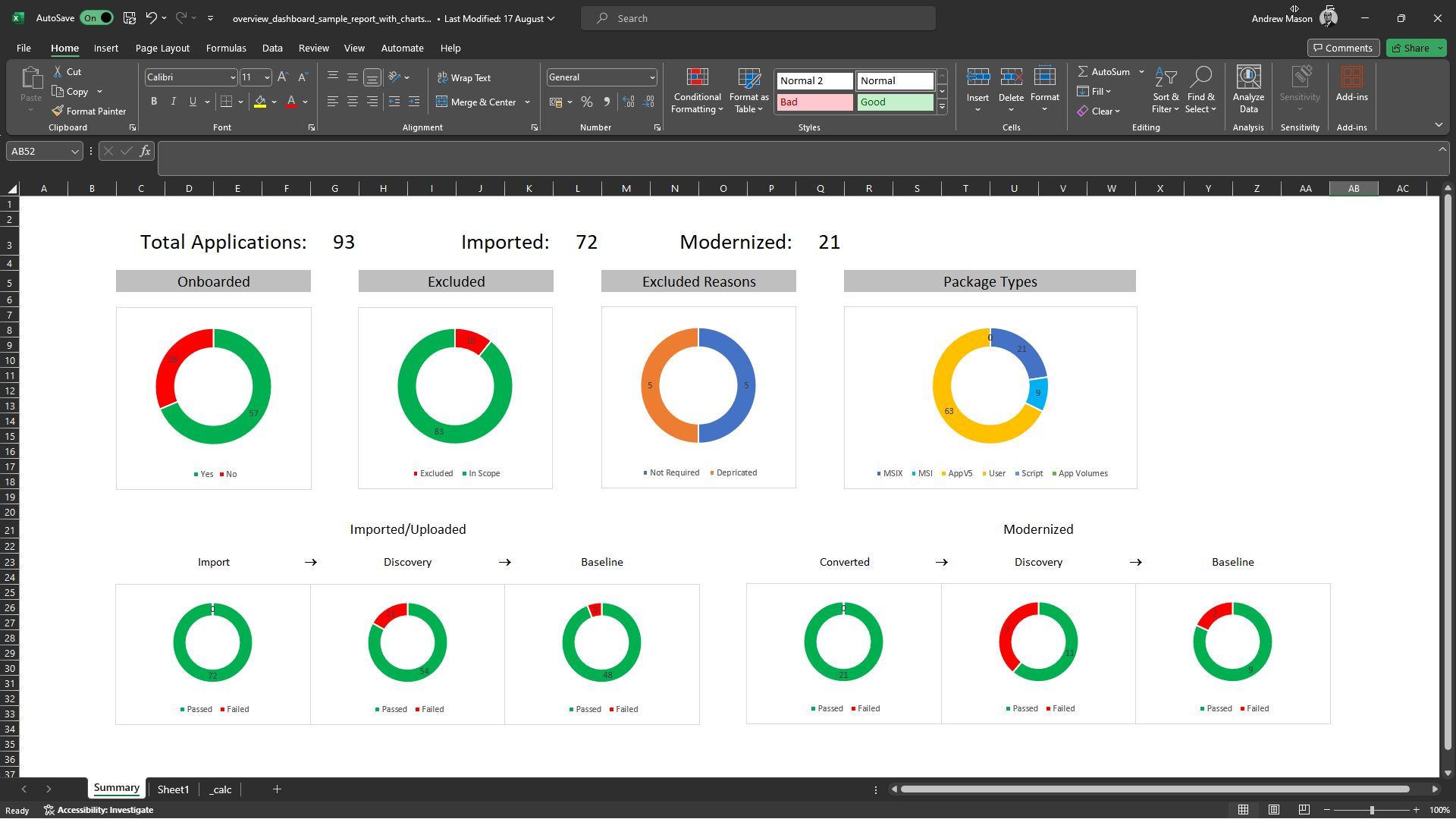Screen dimensions: 1456x819
Task: Click the Find & Select icon
Action: tap(1200, 77)
